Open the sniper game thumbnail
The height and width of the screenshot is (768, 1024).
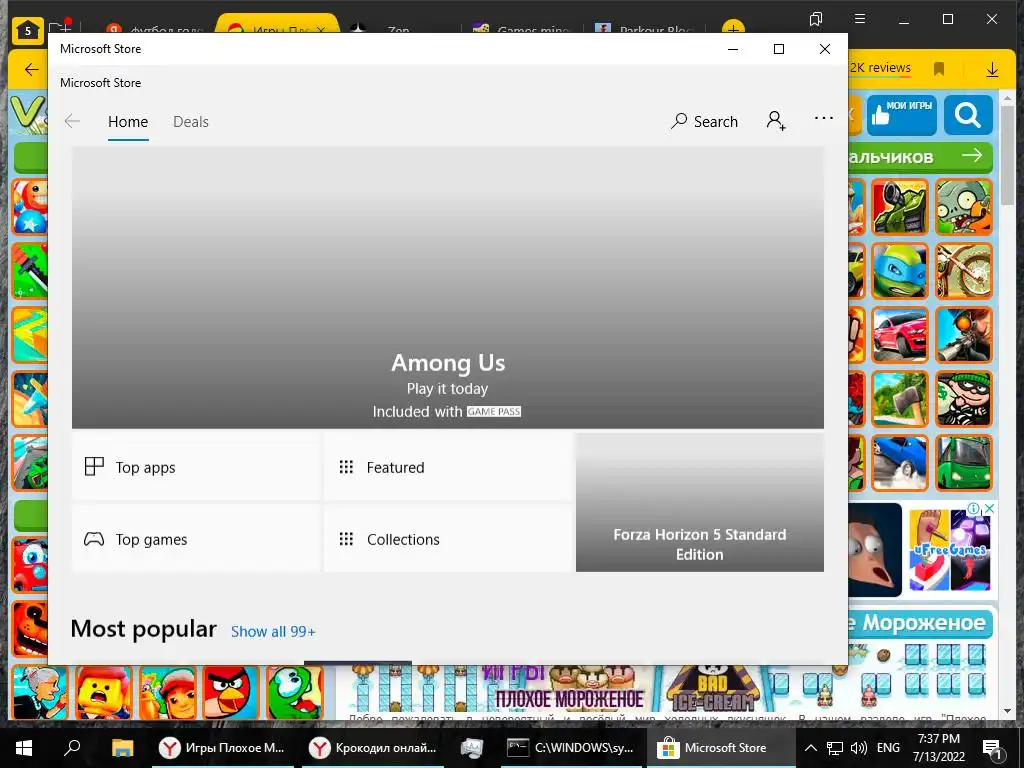click(x=964, y=335)
